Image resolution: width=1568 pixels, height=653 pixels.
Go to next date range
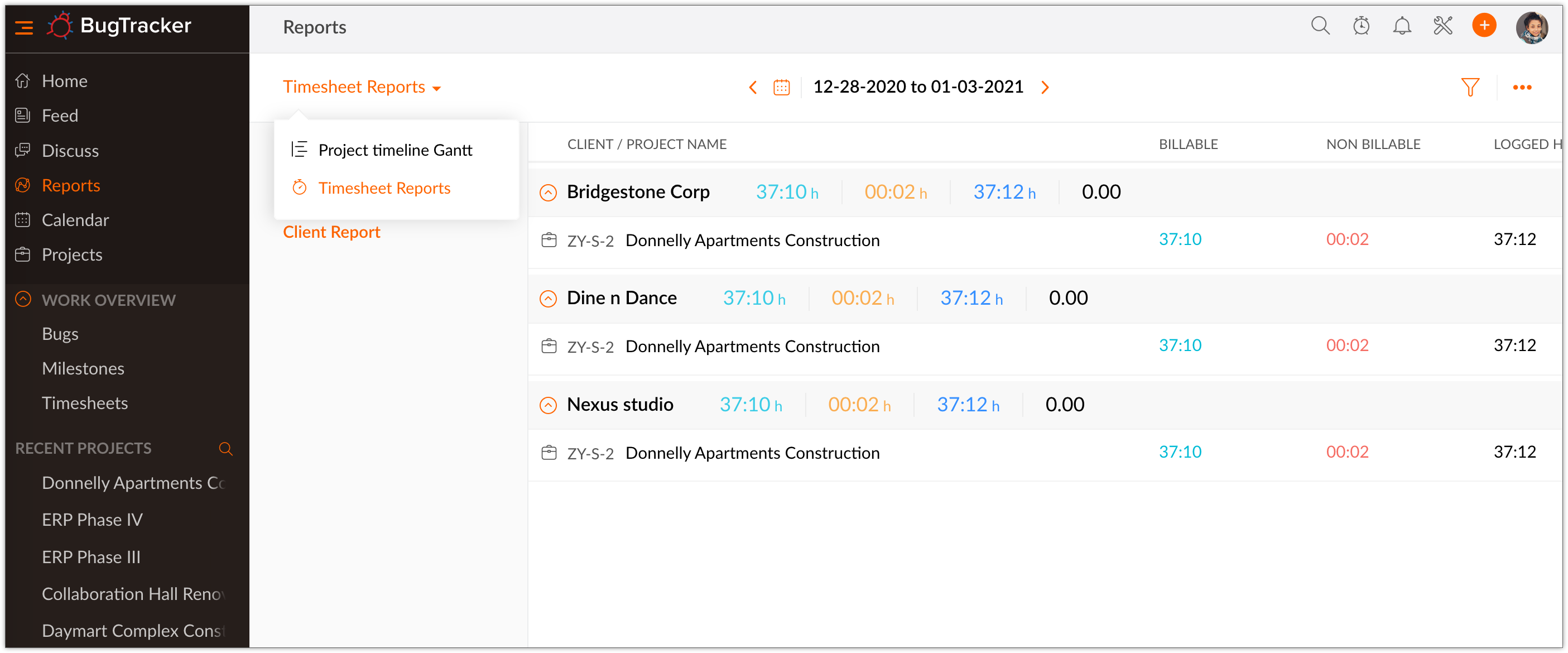[1045, 88]
